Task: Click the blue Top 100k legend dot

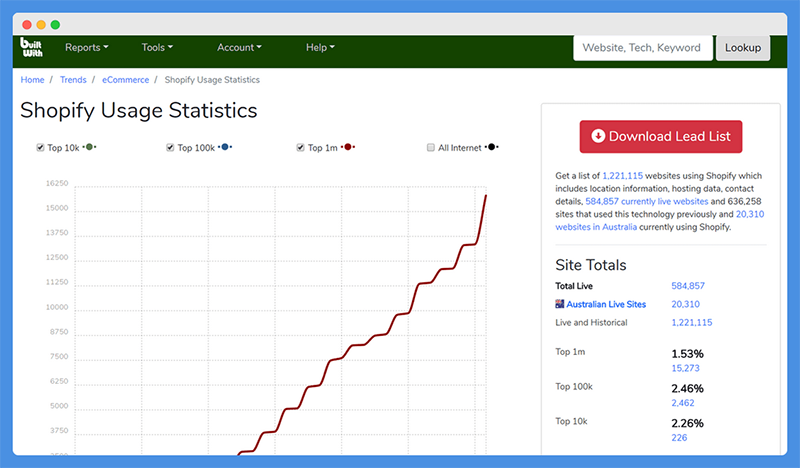Action: [225, 147]
